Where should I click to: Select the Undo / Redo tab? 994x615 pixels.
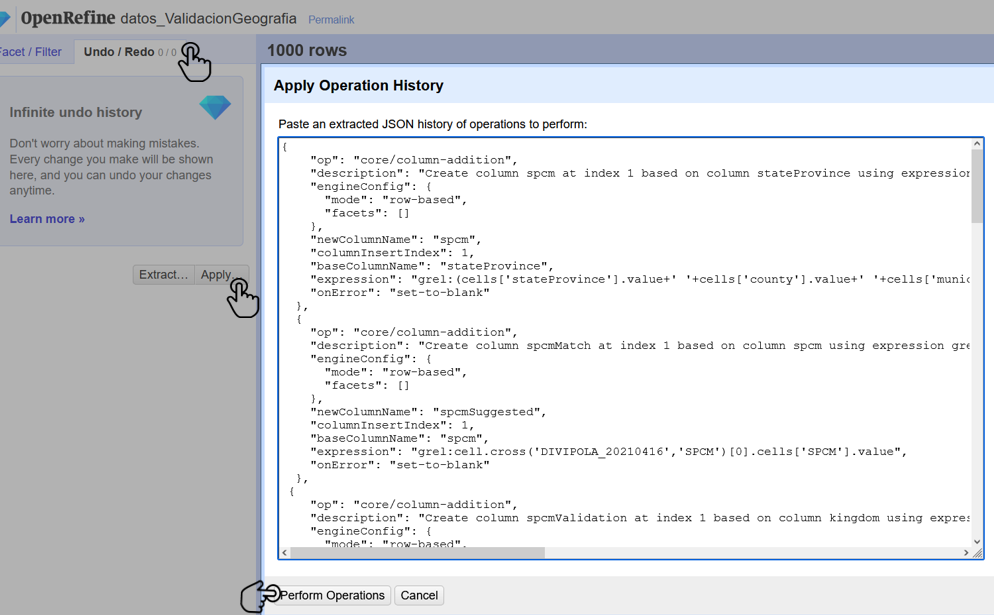tap(130, 52)
